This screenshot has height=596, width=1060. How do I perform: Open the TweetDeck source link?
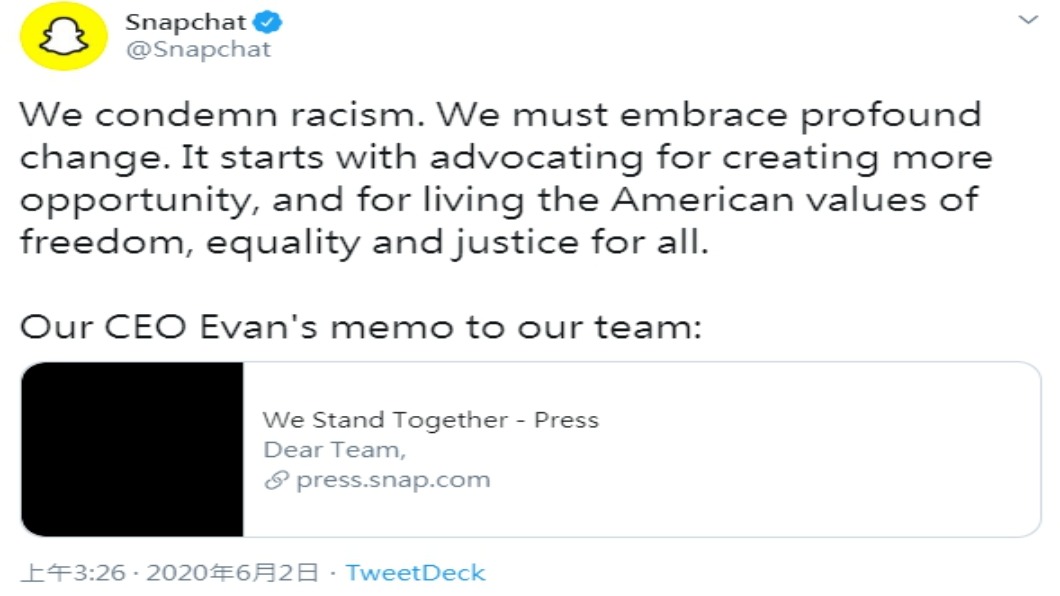point(415,573)
